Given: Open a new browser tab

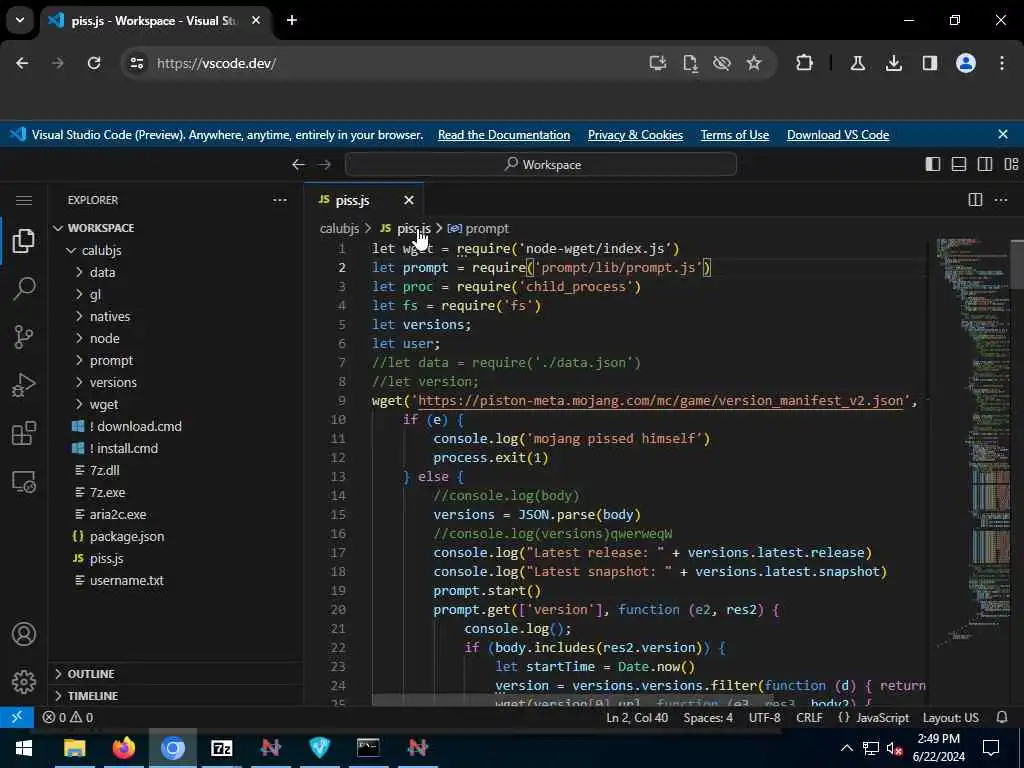Looking at the screenshot, I should 292,20.
